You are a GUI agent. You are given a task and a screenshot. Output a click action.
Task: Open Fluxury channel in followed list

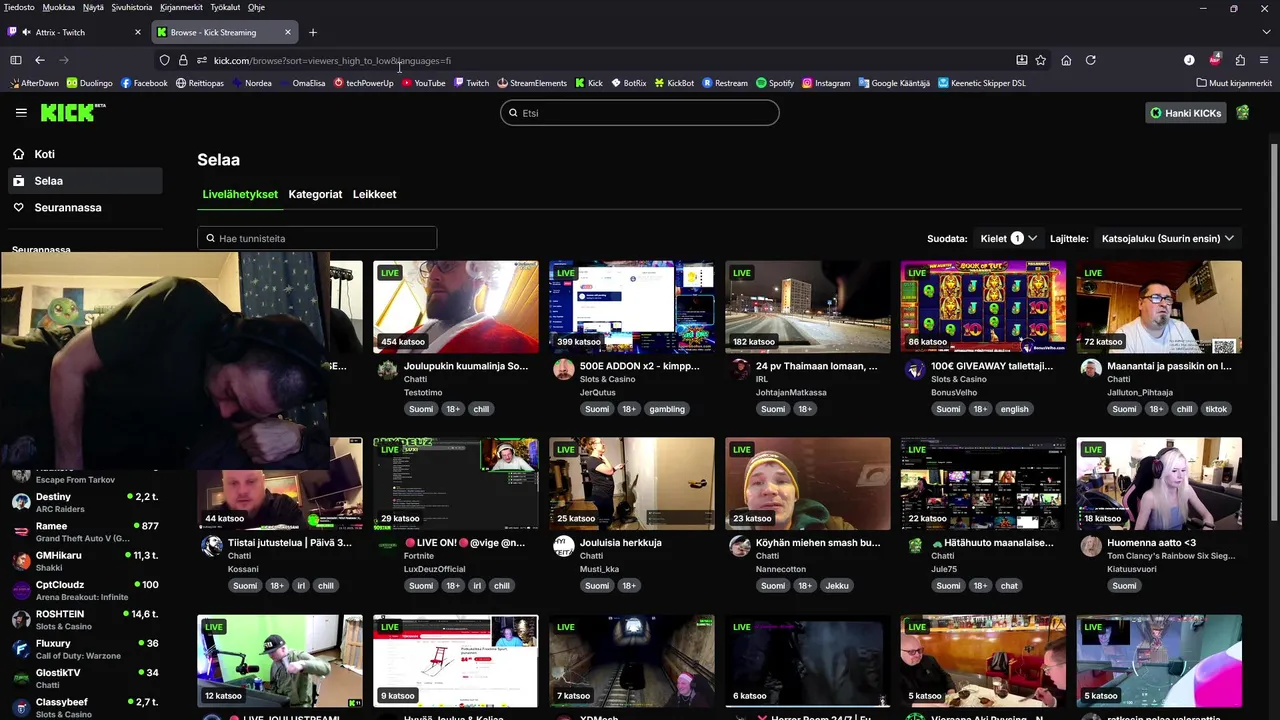(x=84, y=649)
